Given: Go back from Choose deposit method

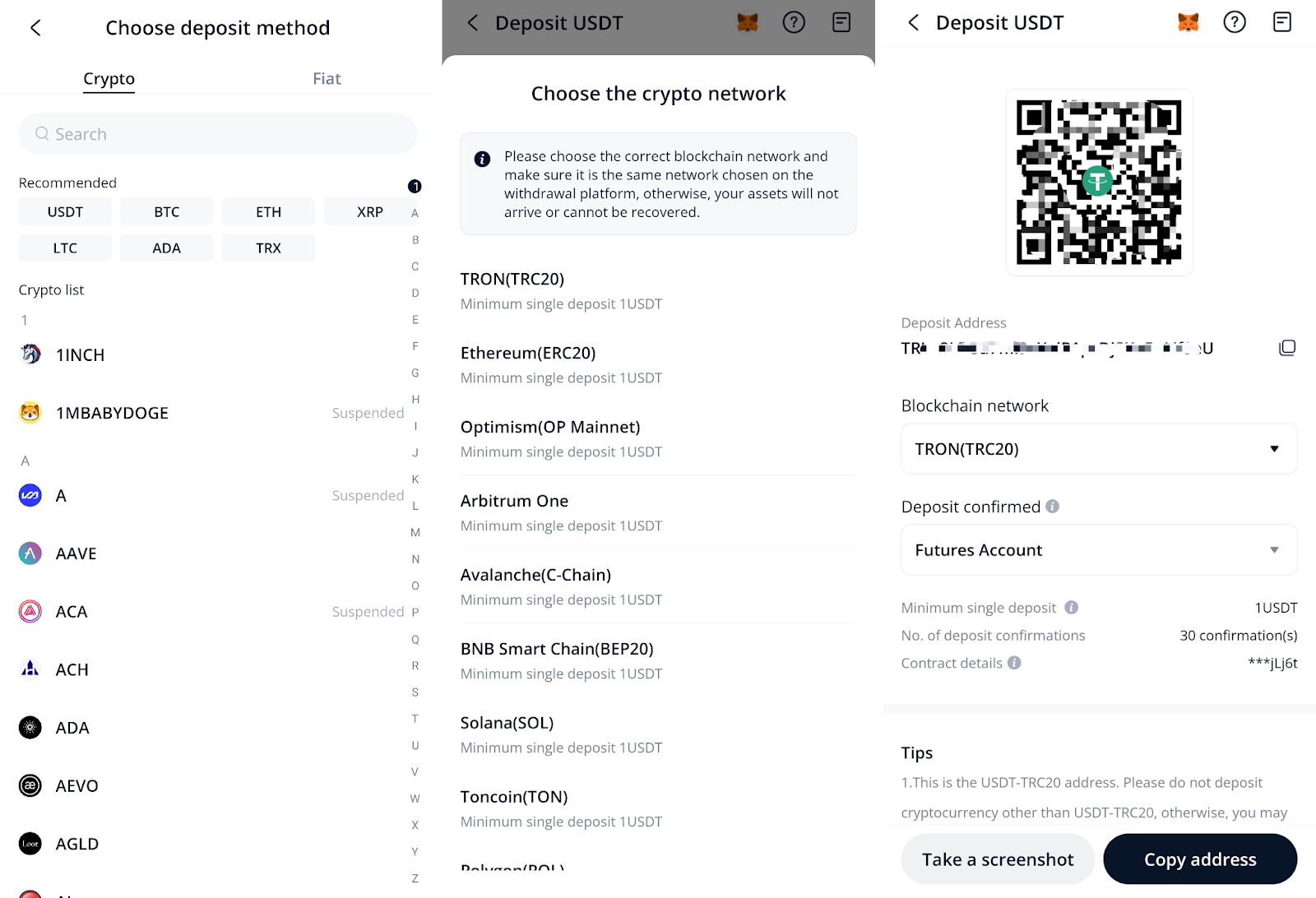Looking at the screenshot, I should [x=35, y=28].
